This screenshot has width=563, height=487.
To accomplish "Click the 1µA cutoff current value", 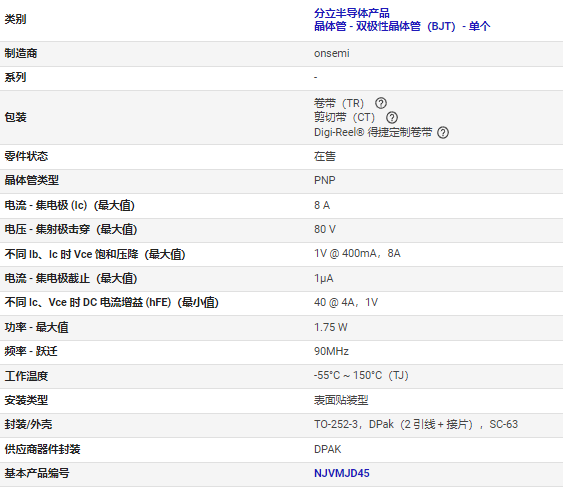I will pyautogui.click(x=324, y=278).
